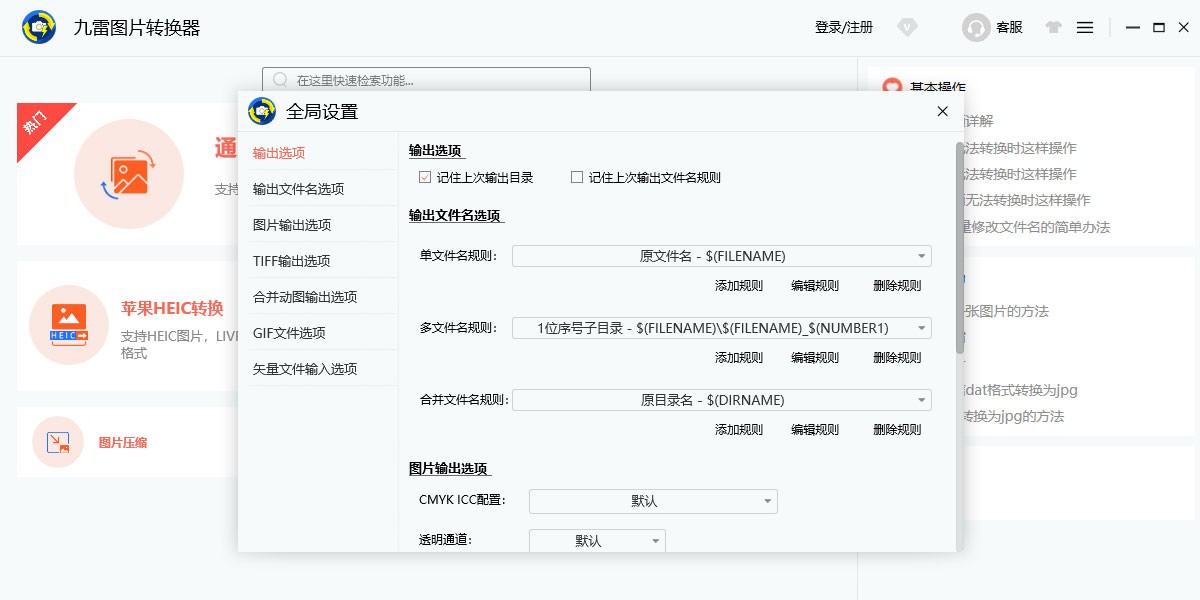
Task: Click the quick function search field
Action: click(x=426, y=80)
